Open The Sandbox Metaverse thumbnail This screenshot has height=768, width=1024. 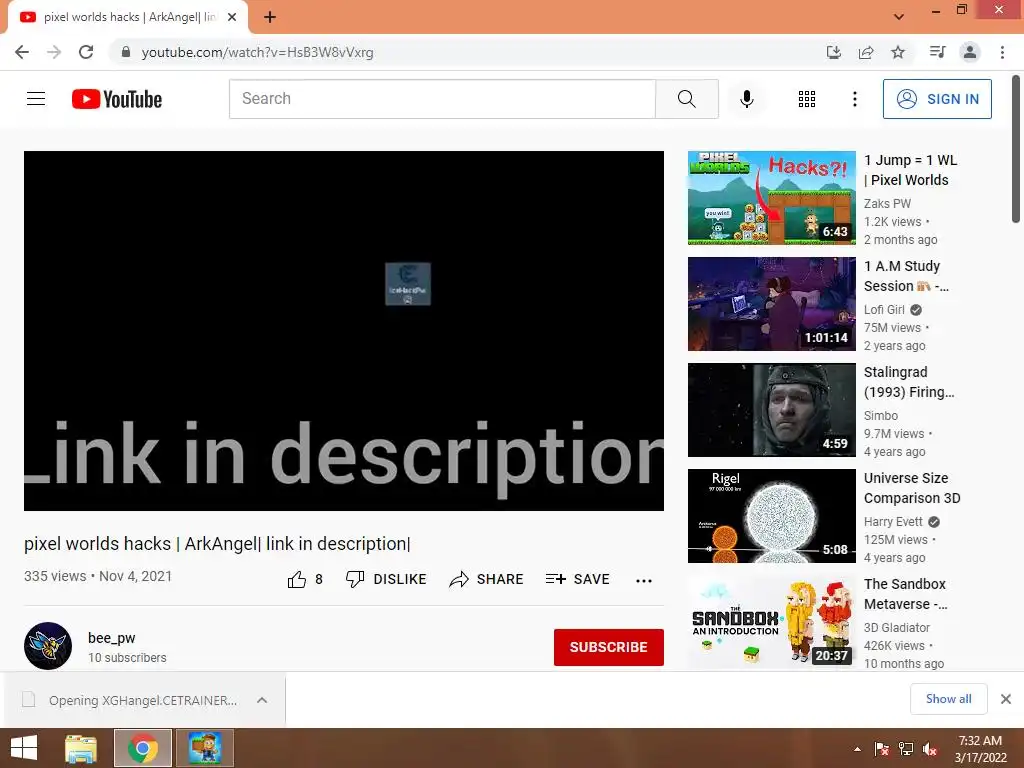tap(771, 621)
